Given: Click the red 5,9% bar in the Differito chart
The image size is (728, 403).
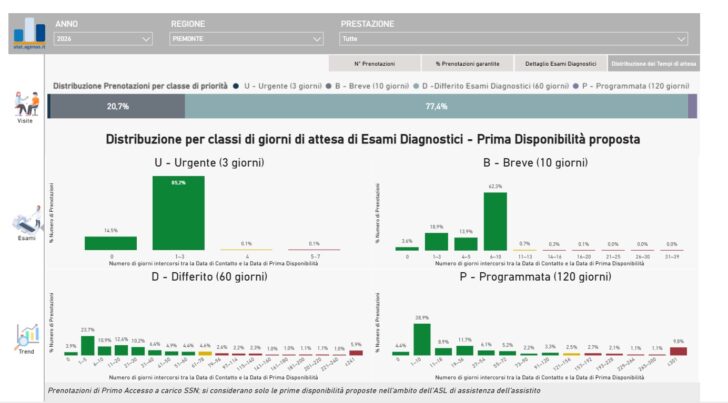Looking at the screenshot, I should (x=356, y=353).
